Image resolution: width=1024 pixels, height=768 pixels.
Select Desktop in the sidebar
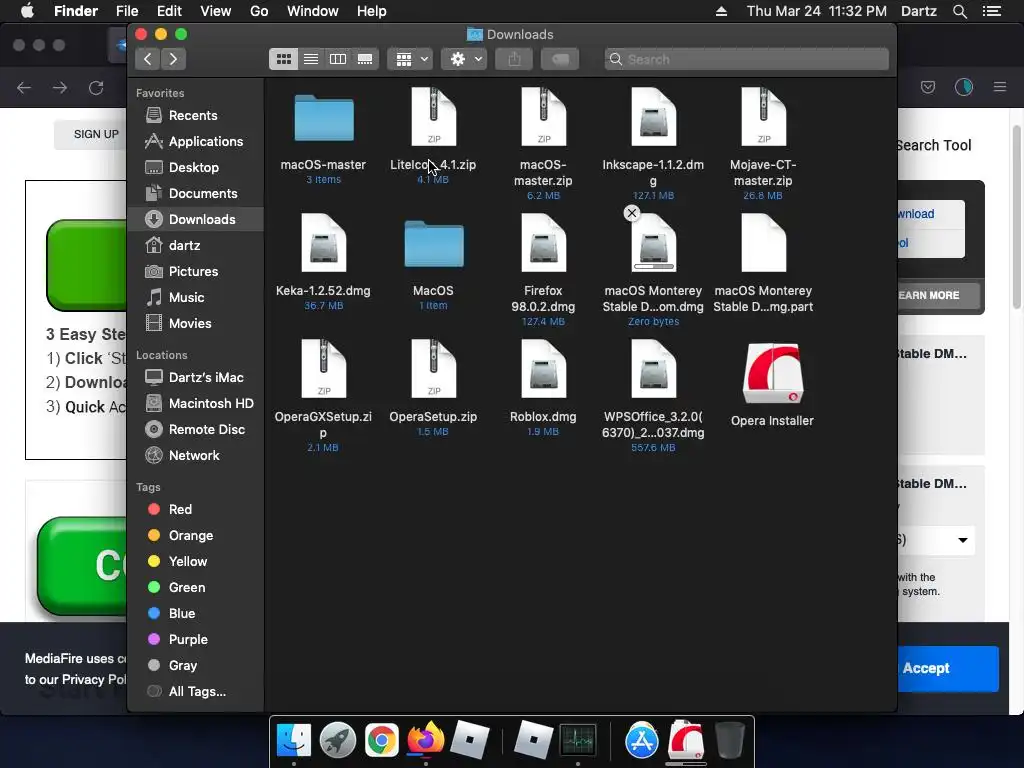tap(196, 168)
